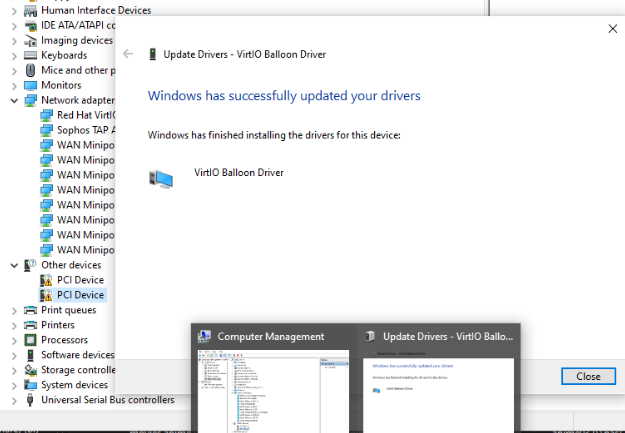The image size is (625, 433).
Task: Click Update Drivers - VirtIO Ballo... preview title
Action: (x=448, y=337)
